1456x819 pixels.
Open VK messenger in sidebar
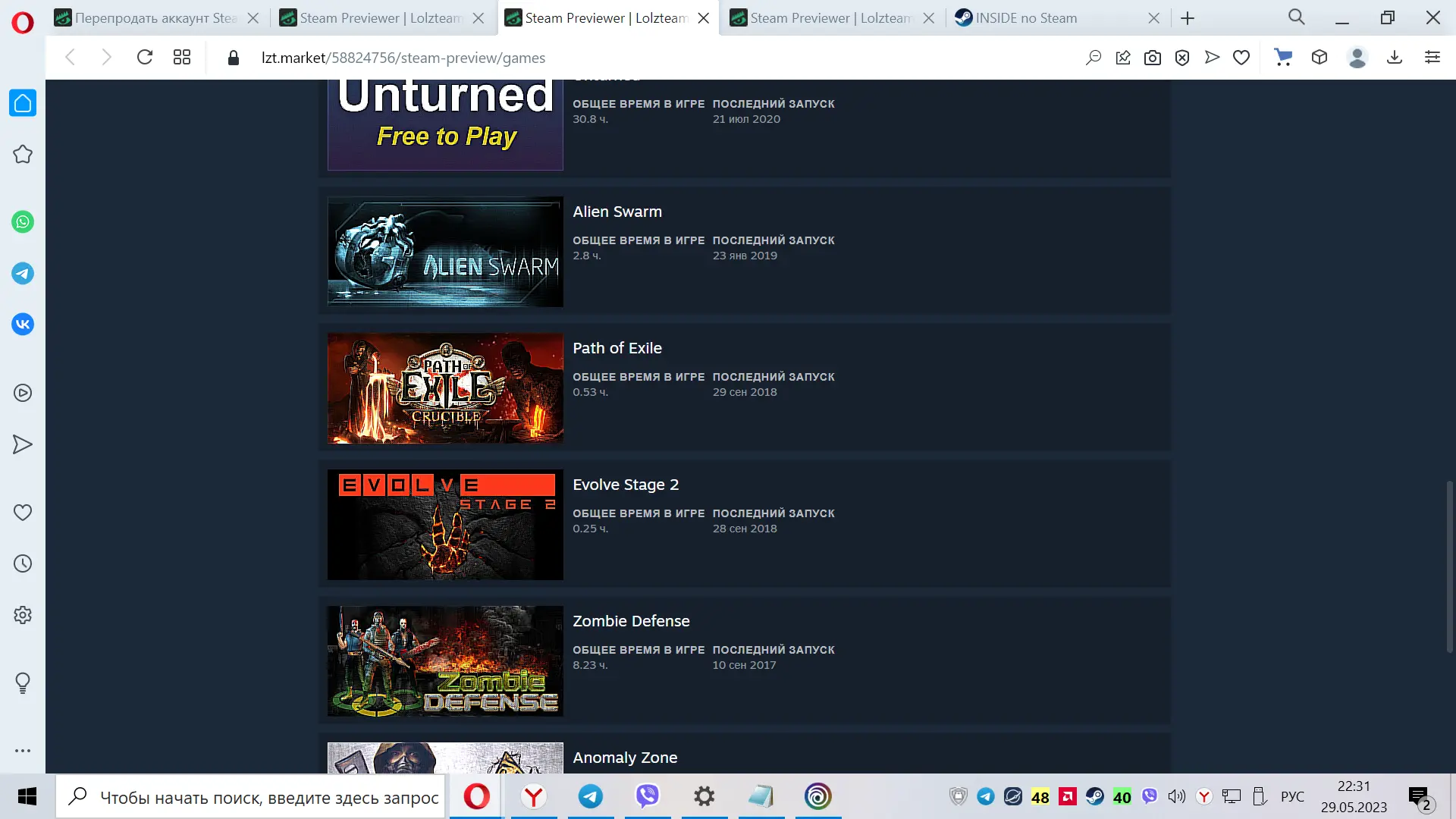(23, 325)
